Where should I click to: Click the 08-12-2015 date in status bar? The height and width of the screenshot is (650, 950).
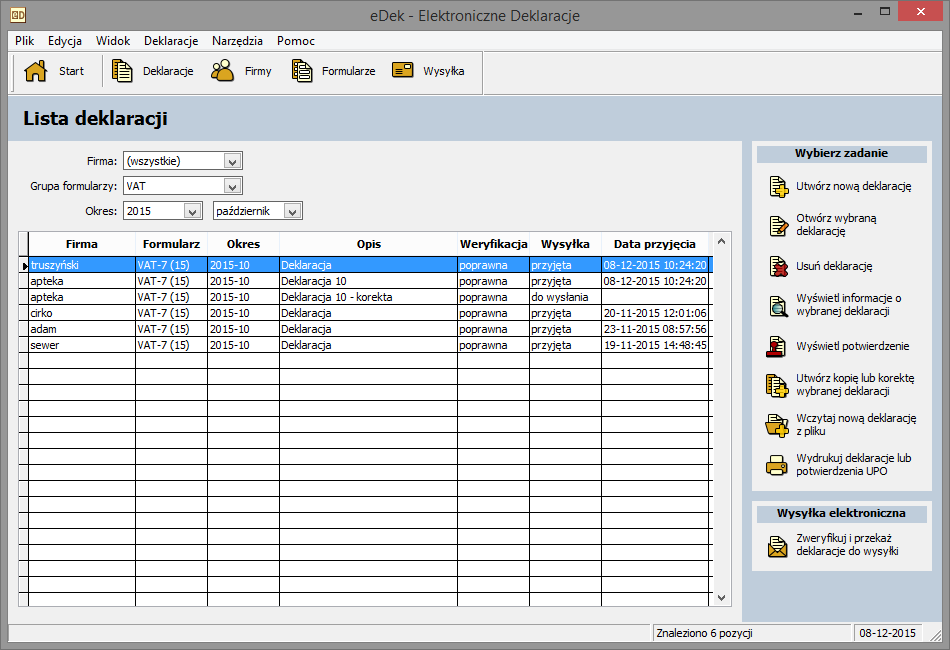[888, 633]
